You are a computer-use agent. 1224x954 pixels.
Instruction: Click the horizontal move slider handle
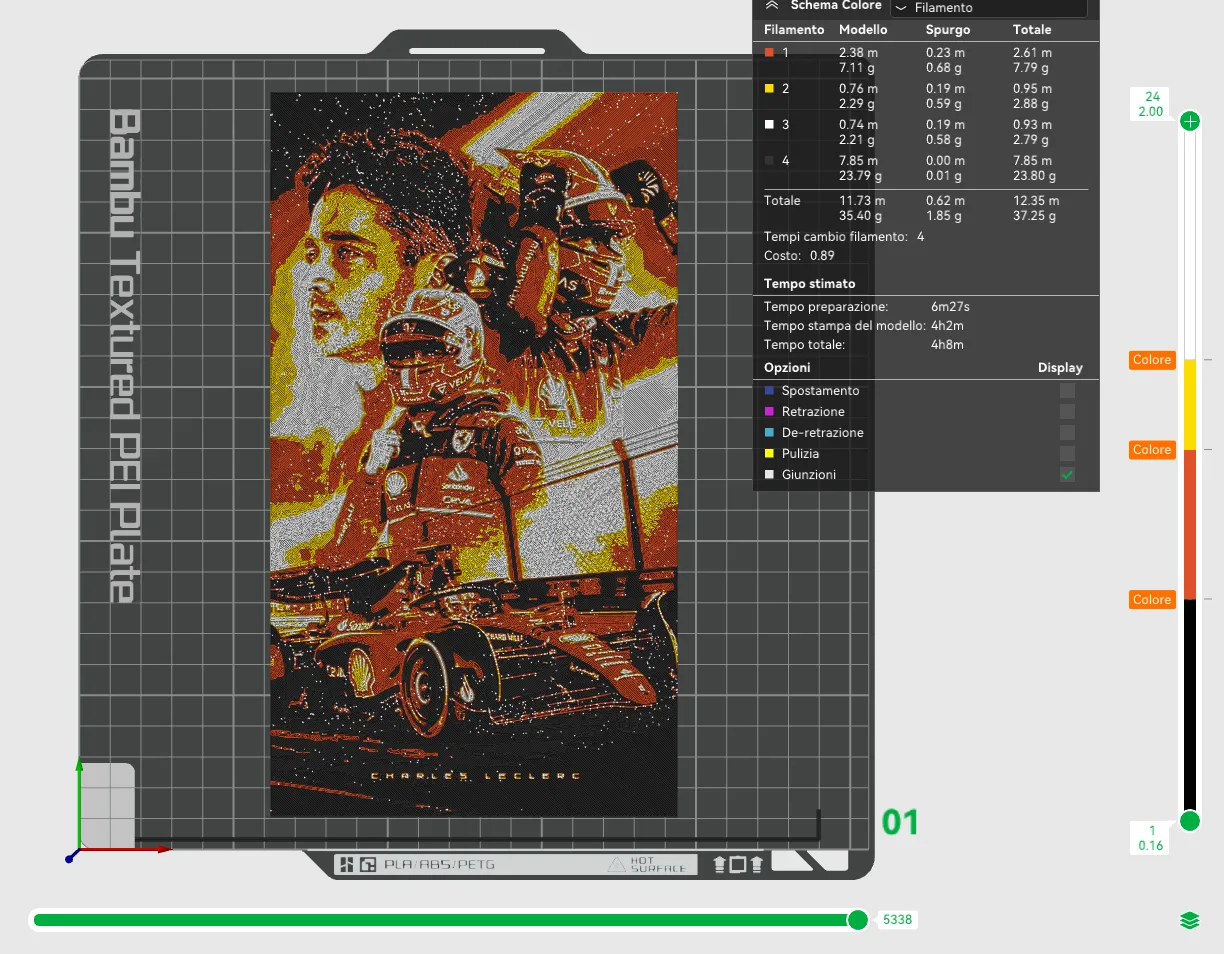[x=858, y=920]
